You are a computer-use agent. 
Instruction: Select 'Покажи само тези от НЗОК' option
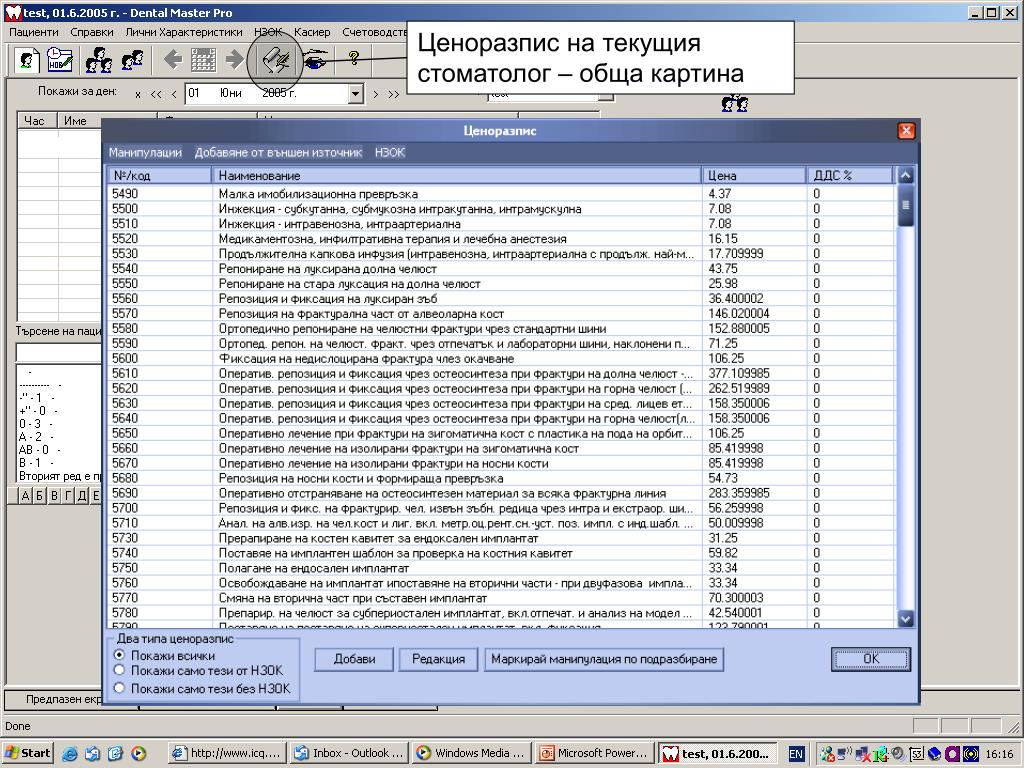point(120,670)
